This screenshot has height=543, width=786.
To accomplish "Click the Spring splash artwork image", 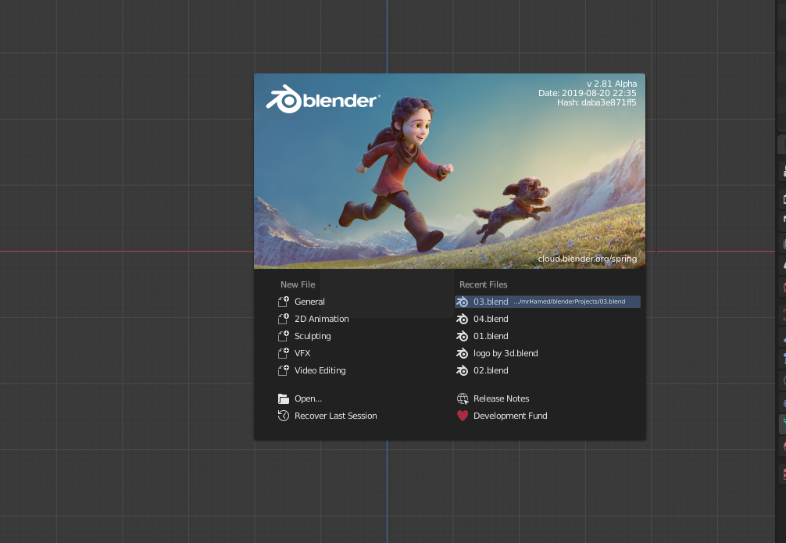I will tap(450, 171).
